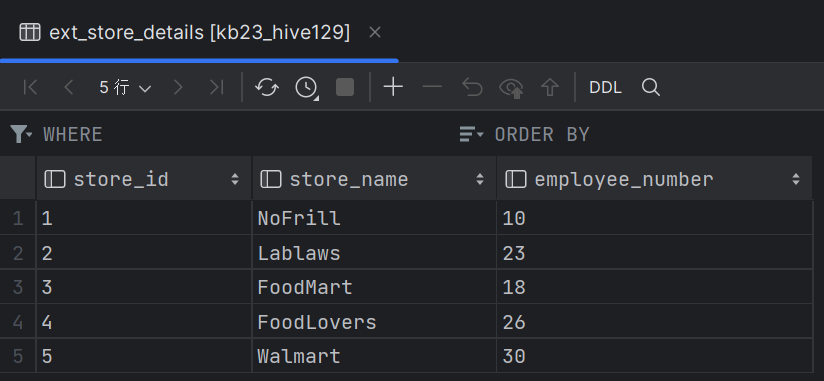Select the ext_store_details tab
Screen dimensions: 824x381
(200, 33)
